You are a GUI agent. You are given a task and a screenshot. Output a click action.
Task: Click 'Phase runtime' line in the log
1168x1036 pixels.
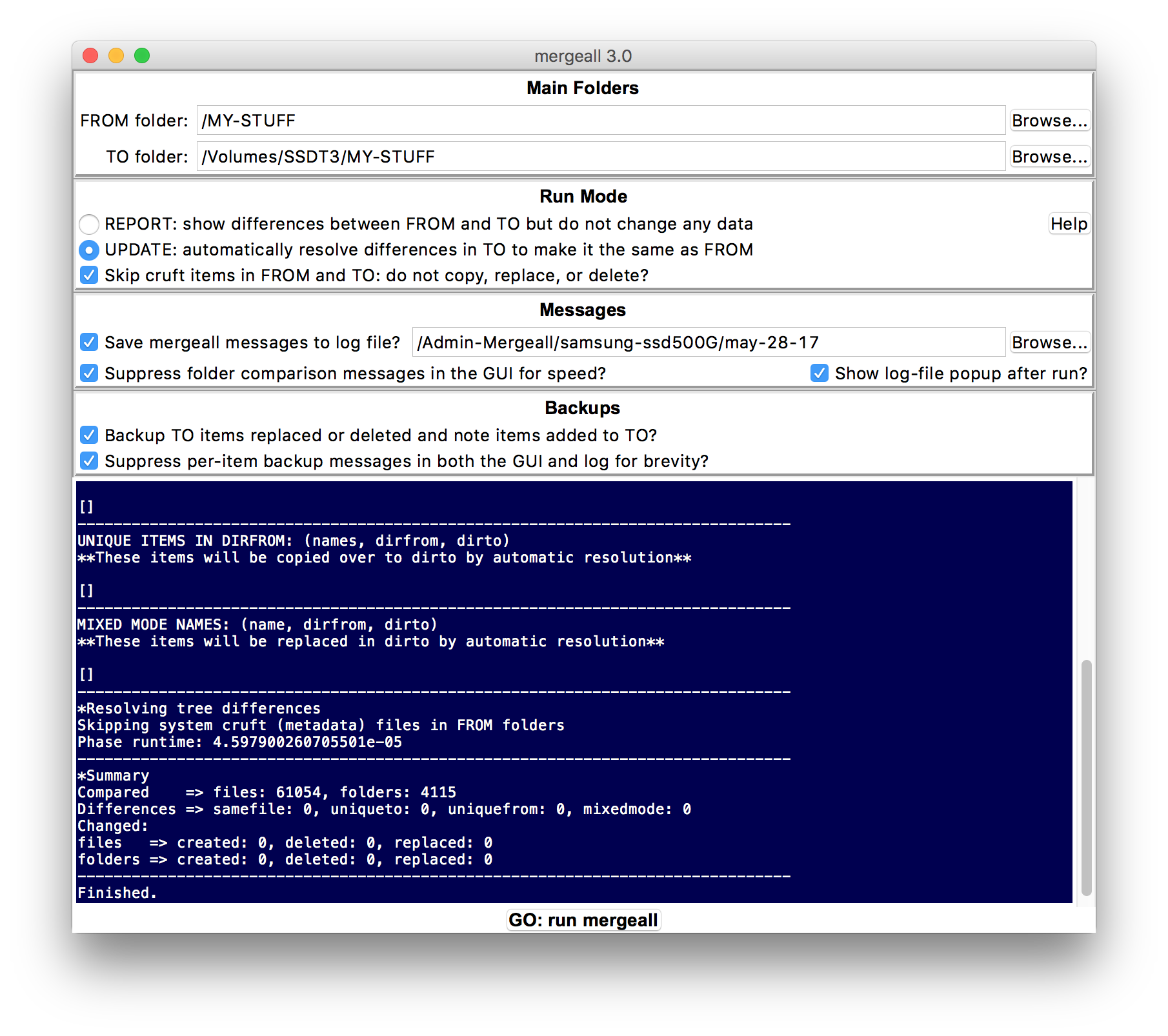coord(240,742)
